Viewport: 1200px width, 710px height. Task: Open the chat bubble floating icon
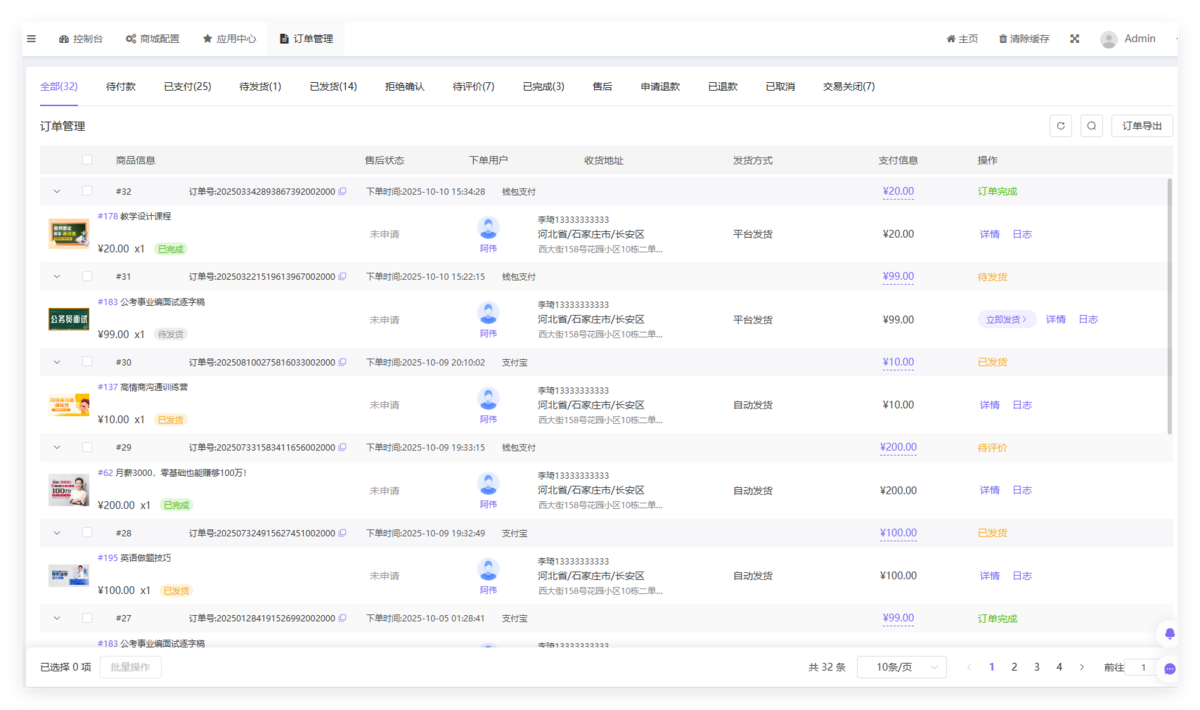(x=1169, y=669)
